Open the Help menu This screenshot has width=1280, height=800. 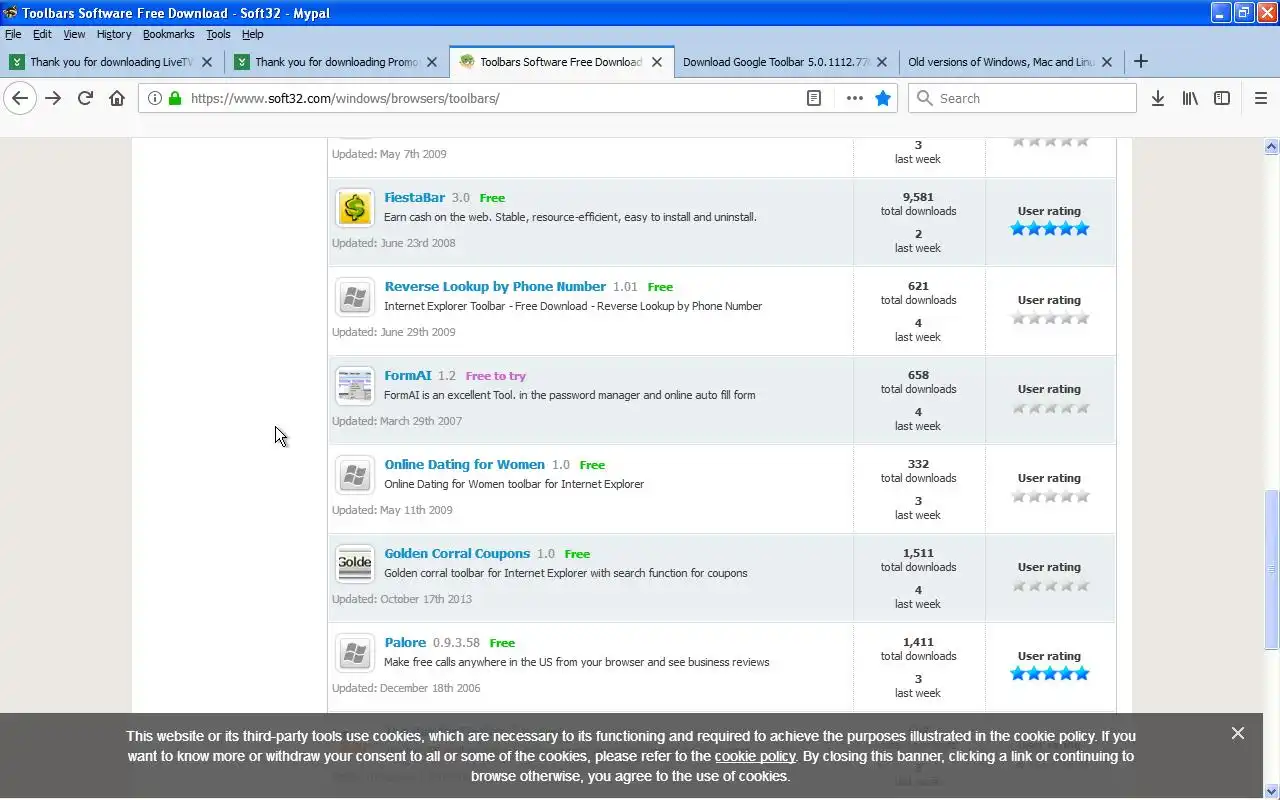tap(253, 34)
